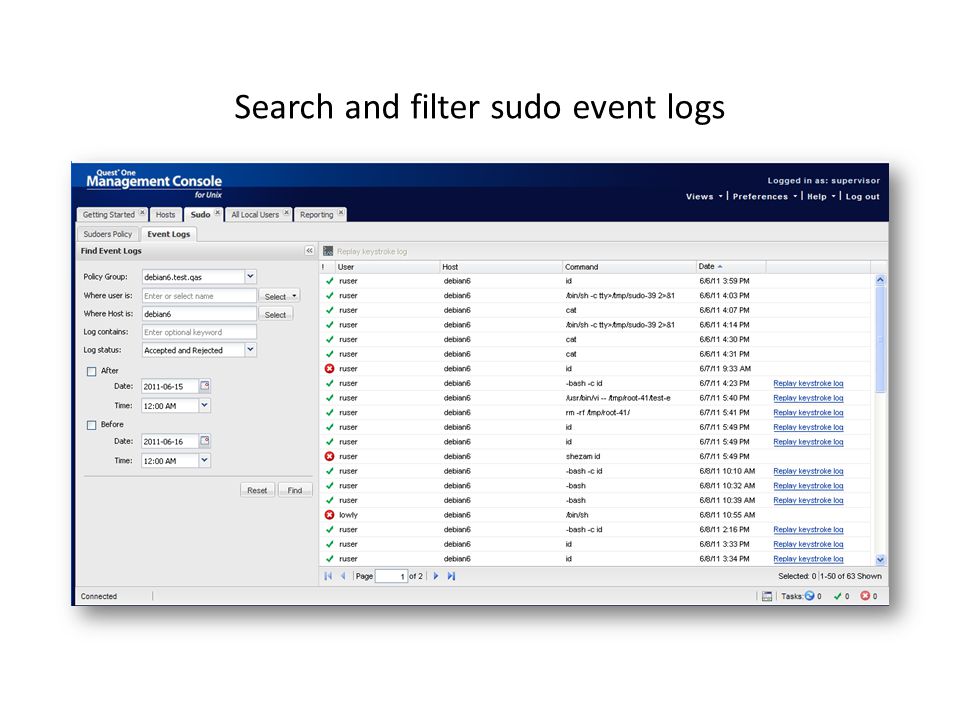Viewport: 960px width, 720px height.
Task: Switch to the All Local Users tab
Action: click(255, 214)
